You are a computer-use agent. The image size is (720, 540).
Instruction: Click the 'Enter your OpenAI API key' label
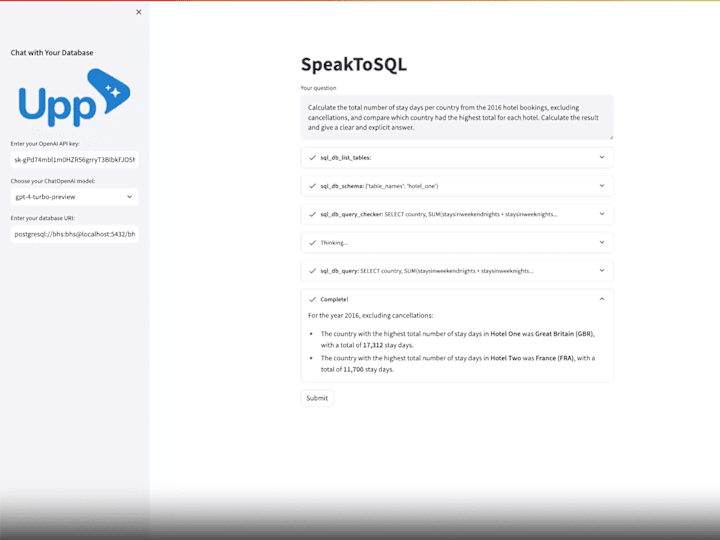click(45, 144)
